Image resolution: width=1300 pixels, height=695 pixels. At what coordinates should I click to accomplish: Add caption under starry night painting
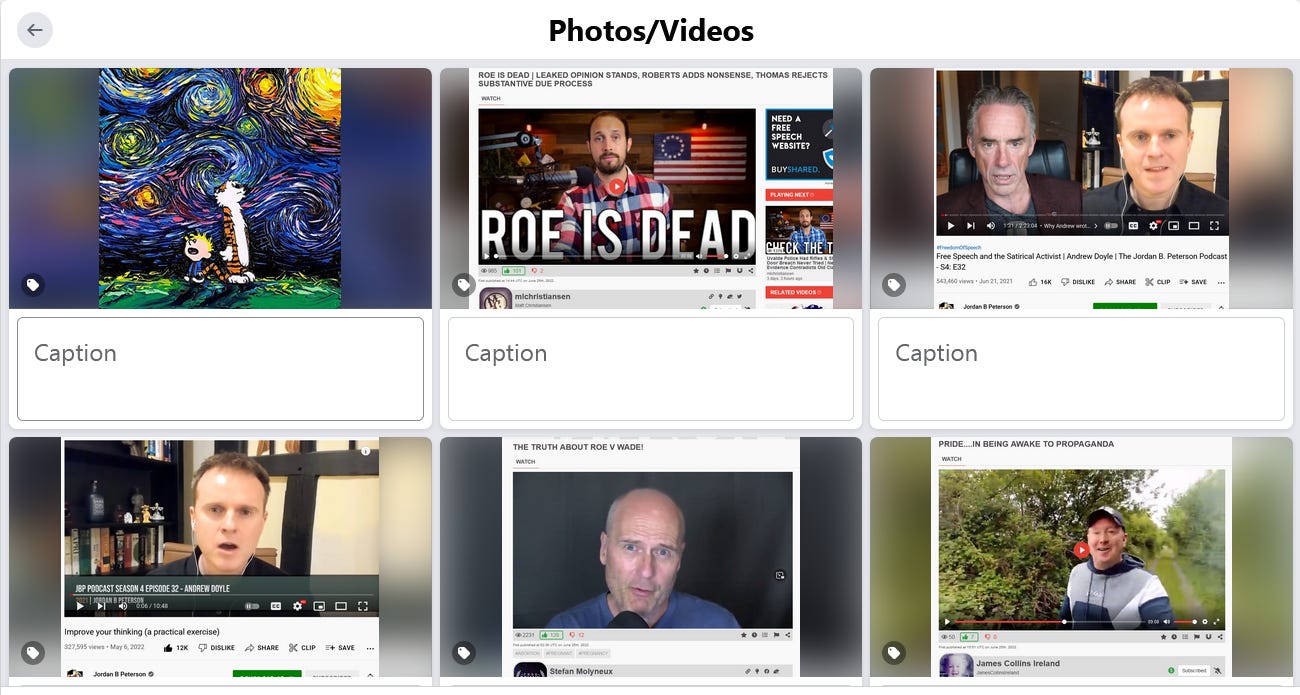coord(220,369)
